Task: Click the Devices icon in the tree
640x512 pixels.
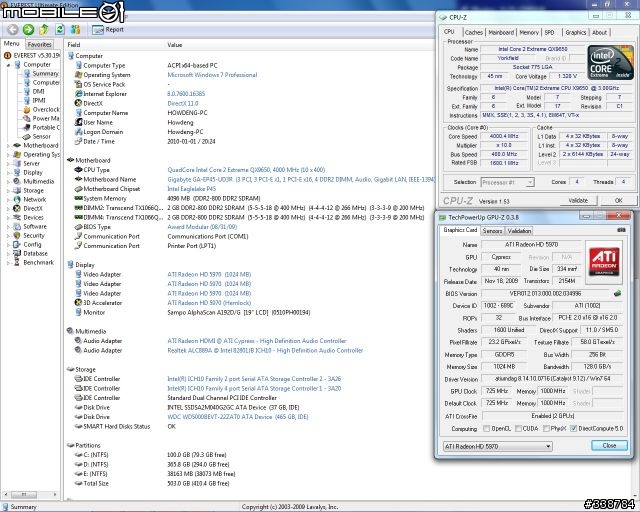Action: coord(17,217)
